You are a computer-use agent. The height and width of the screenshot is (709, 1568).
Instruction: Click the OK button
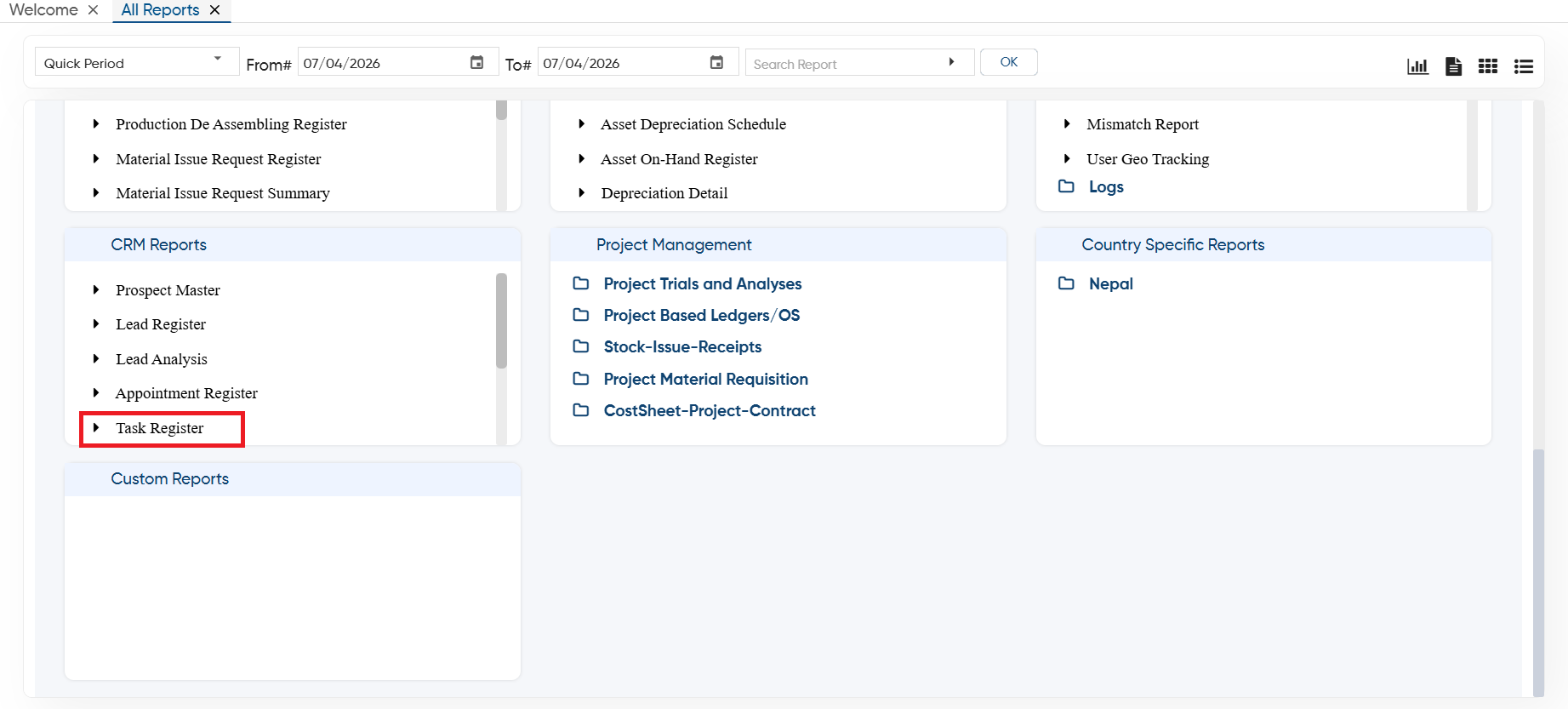[1009, 62]
